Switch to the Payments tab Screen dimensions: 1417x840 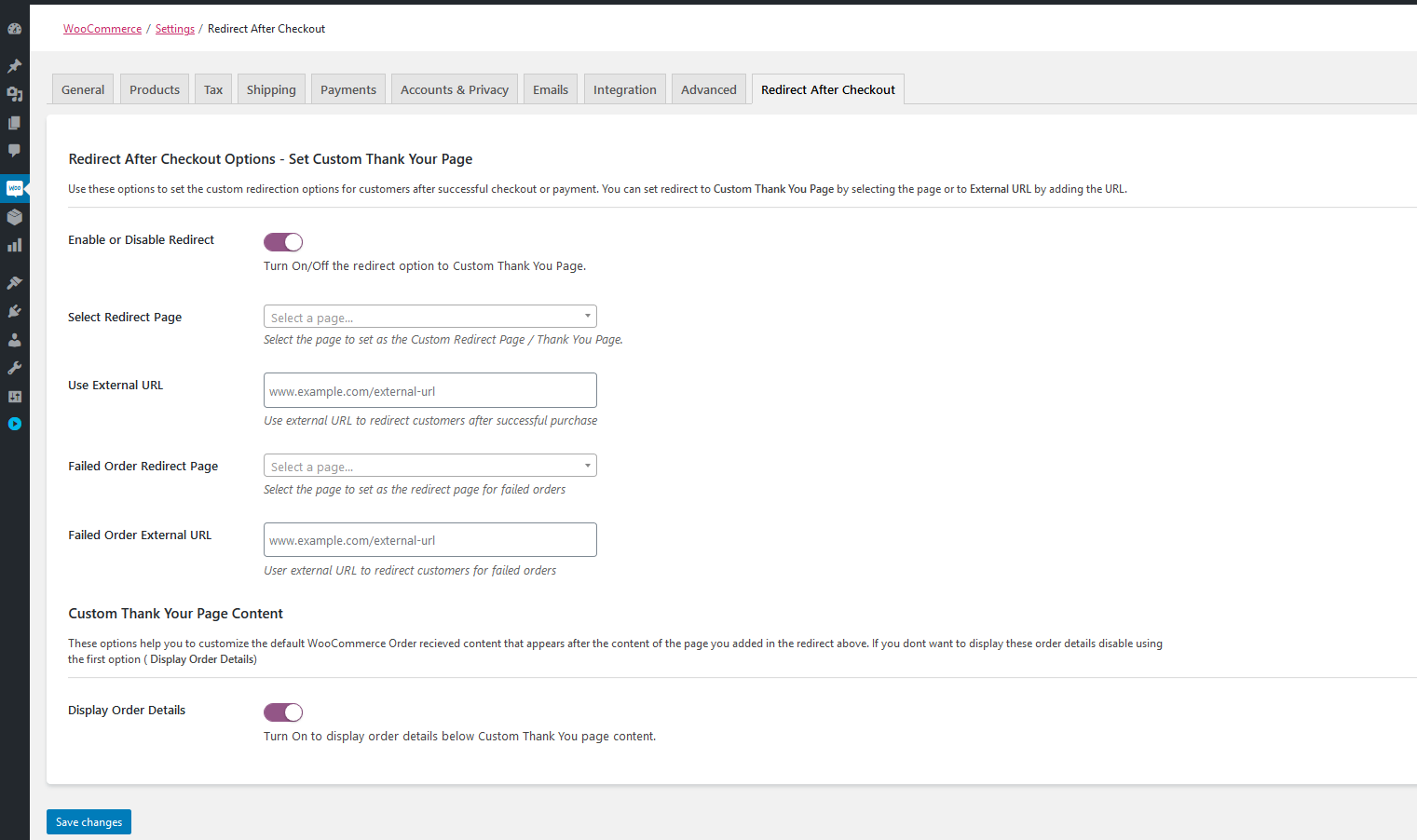348,89
